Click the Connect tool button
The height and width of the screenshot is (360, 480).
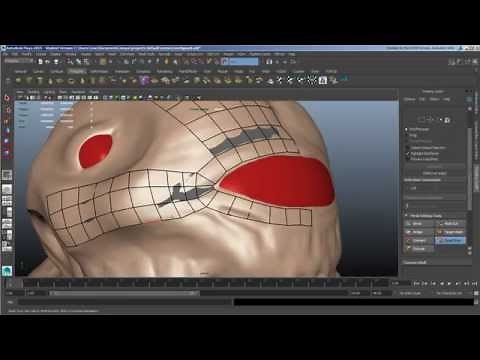[x=420, y=240]
